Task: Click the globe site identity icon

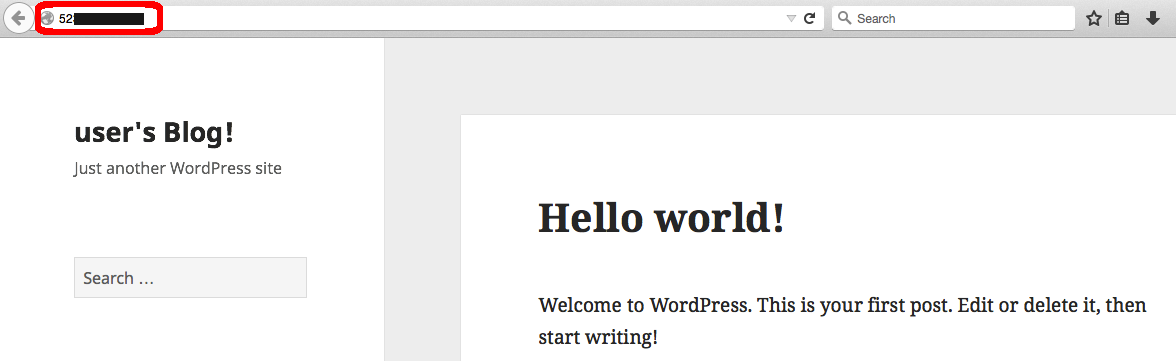Action: point(48,19)
